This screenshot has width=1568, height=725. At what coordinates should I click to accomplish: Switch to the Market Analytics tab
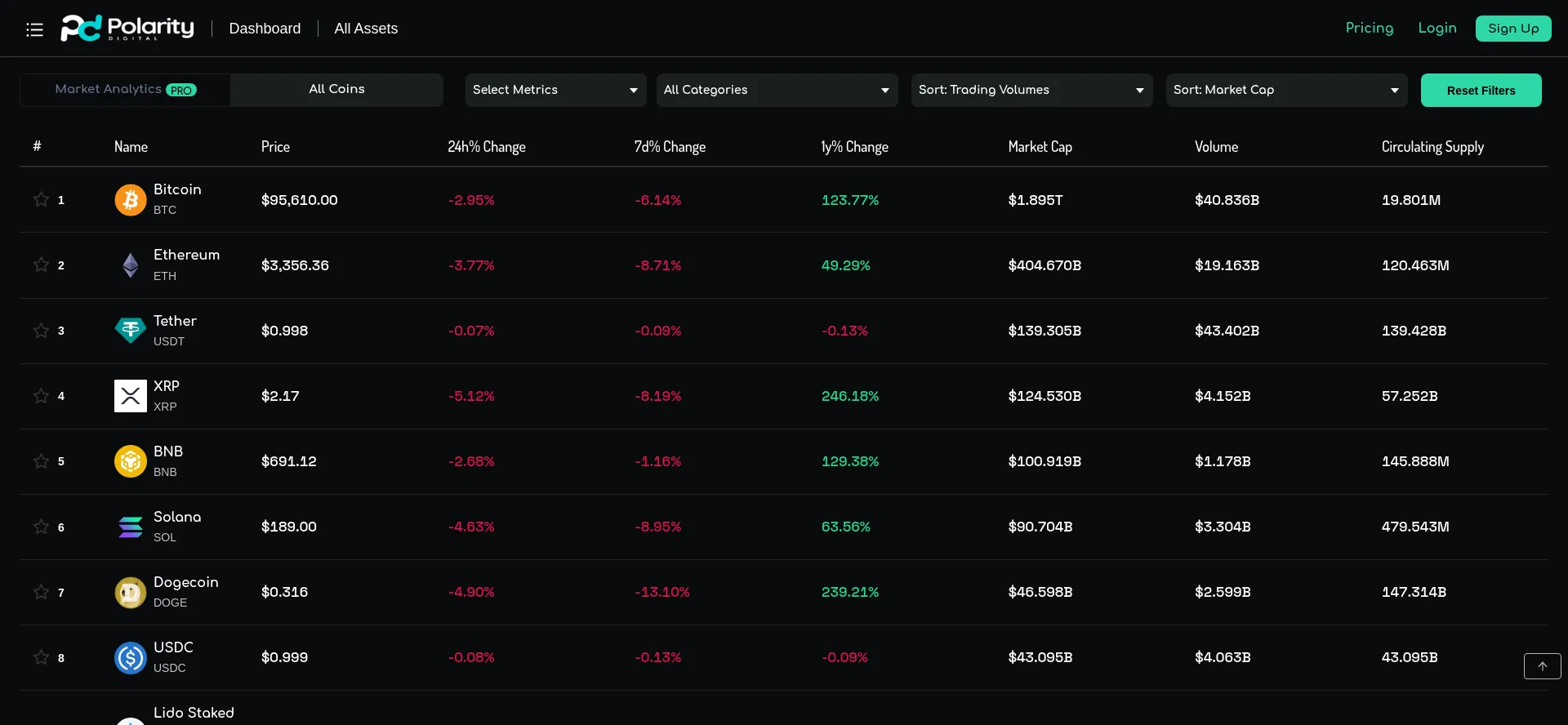click(x=126, y=90)
